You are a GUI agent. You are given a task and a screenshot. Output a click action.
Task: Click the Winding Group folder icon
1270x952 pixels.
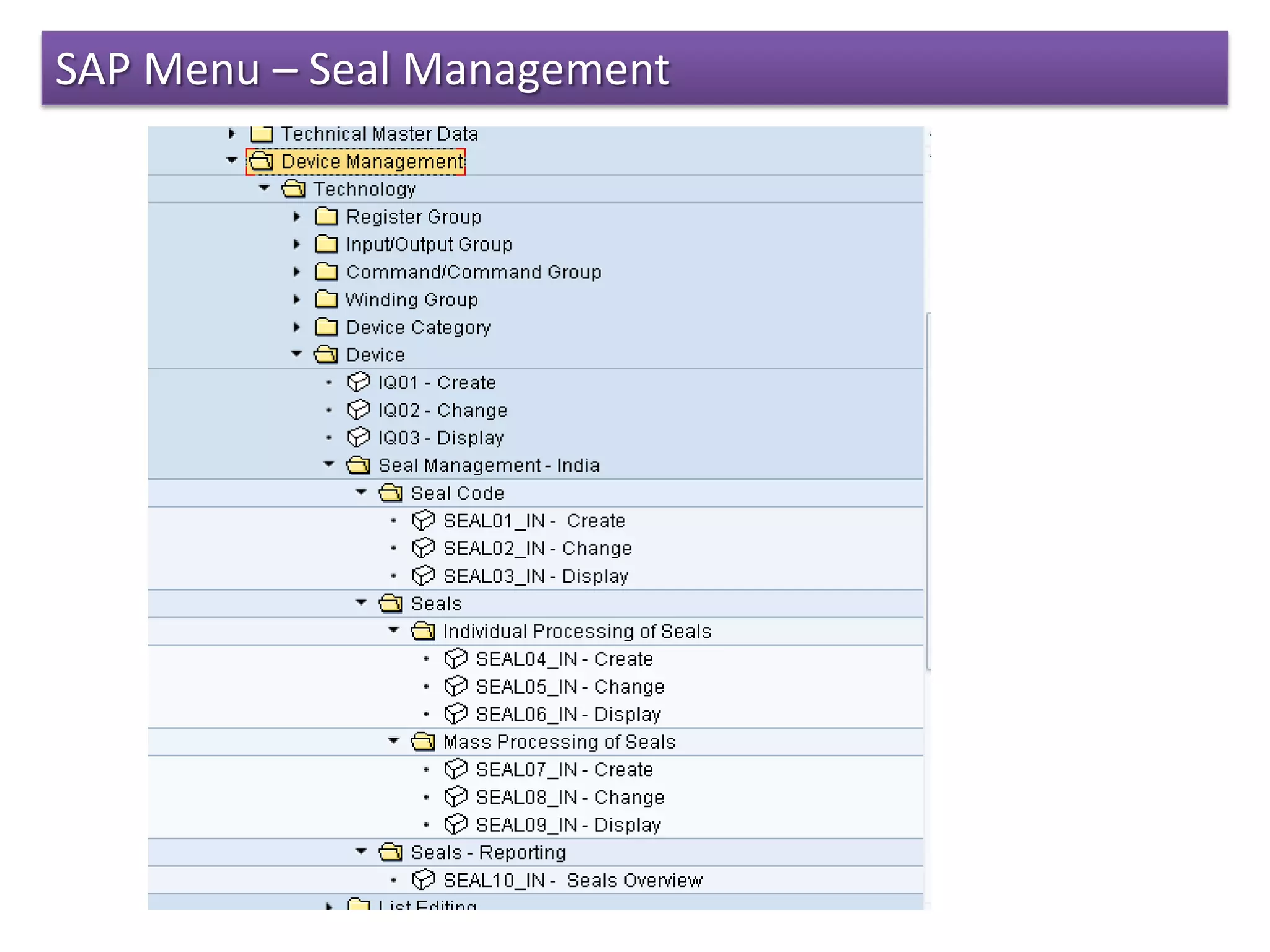click(326, 299)
